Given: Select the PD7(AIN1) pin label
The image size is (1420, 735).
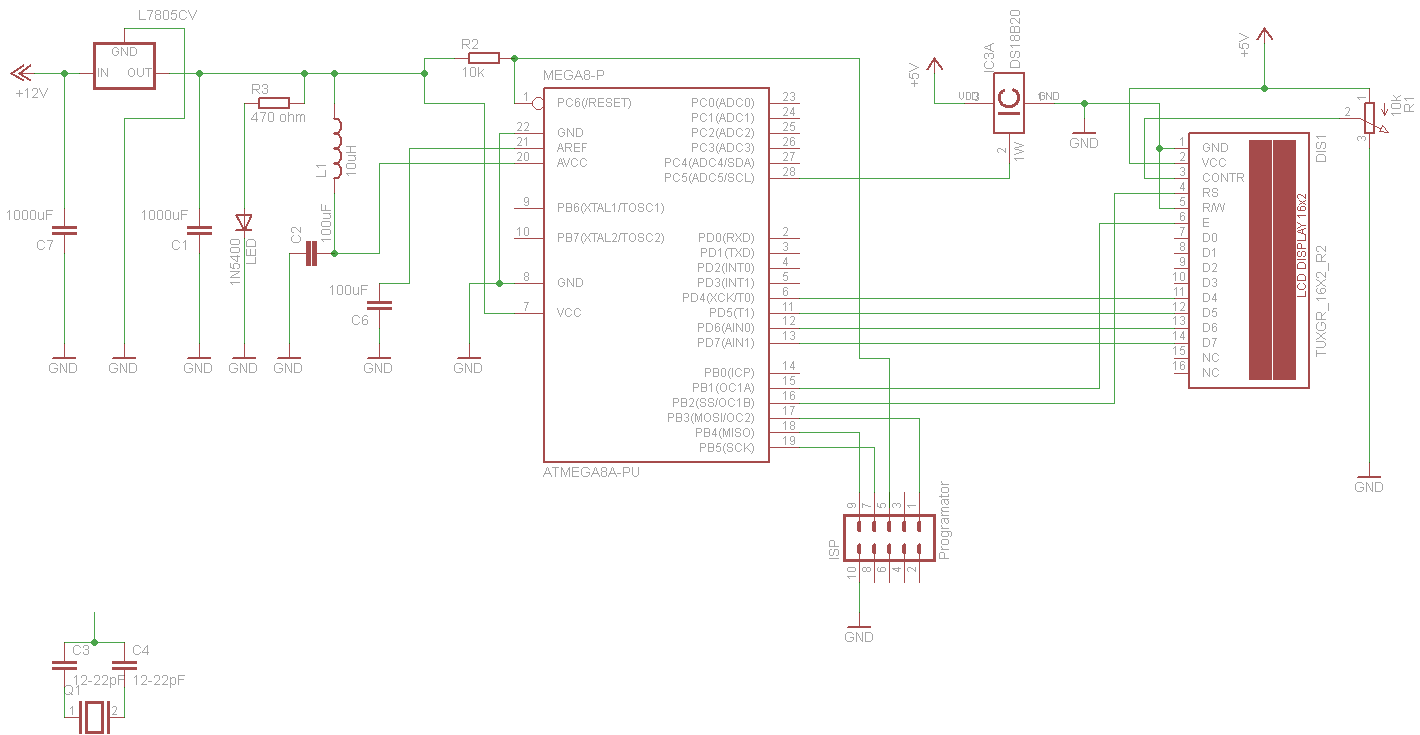Looking at the screenshot, I should (x=726, y=343).
